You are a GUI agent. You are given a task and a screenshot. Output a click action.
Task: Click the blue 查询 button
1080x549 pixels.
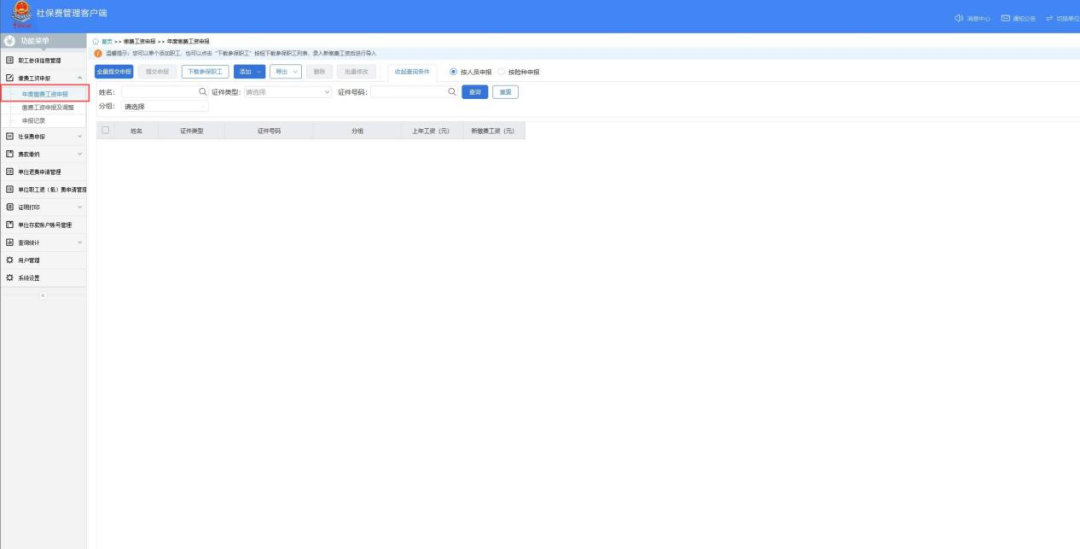pyautogui.click(x=474, y=92)
